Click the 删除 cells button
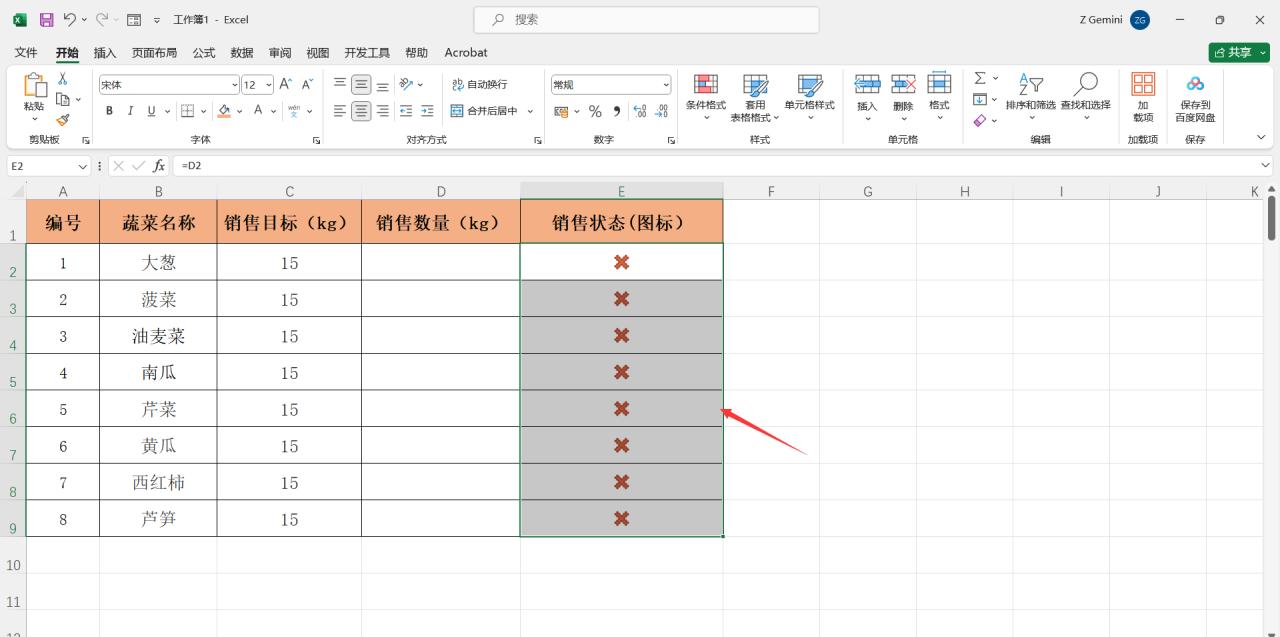1280x637 pixels. click(903, 97)
